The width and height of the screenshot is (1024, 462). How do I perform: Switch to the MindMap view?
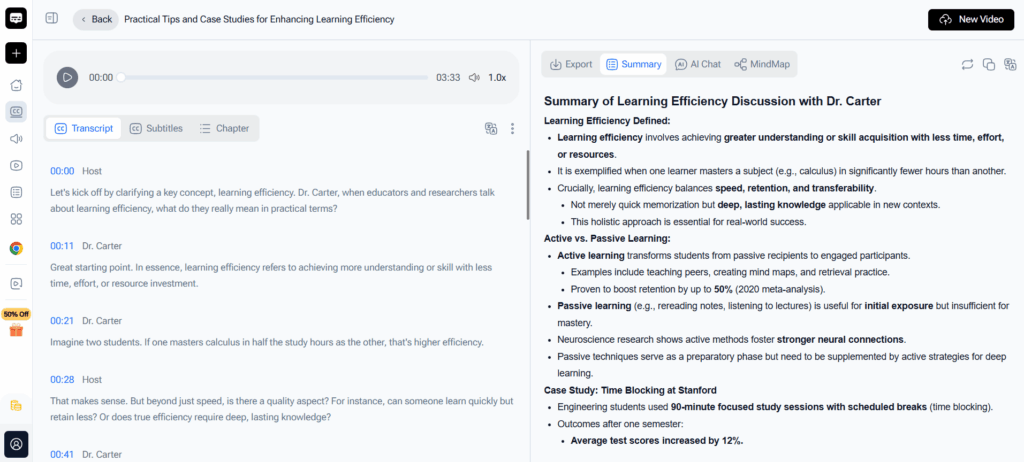point(762,64)
